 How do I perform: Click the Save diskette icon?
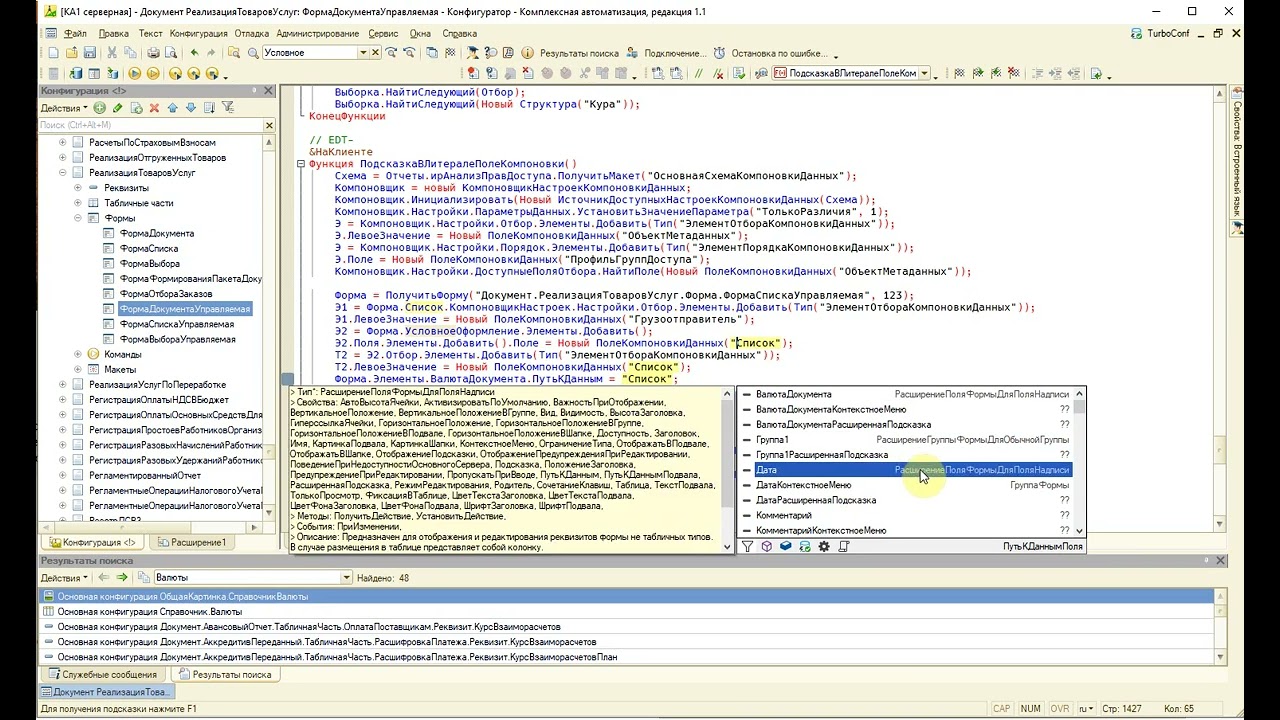click(x=89, y=53)
